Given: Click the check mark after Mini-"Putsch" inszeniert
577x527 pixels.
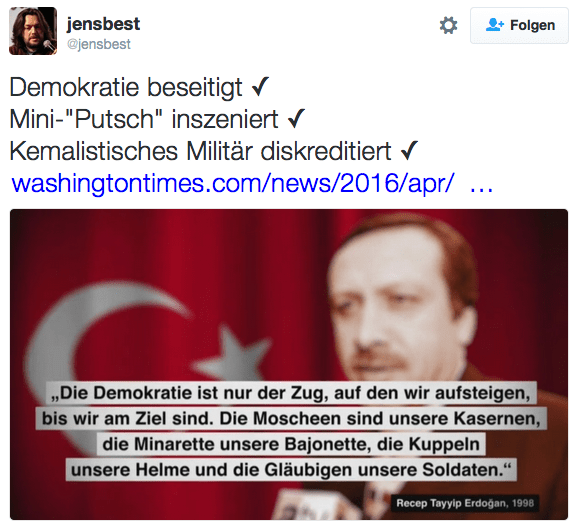Looking at the screenshot, I should coord(296,119).
